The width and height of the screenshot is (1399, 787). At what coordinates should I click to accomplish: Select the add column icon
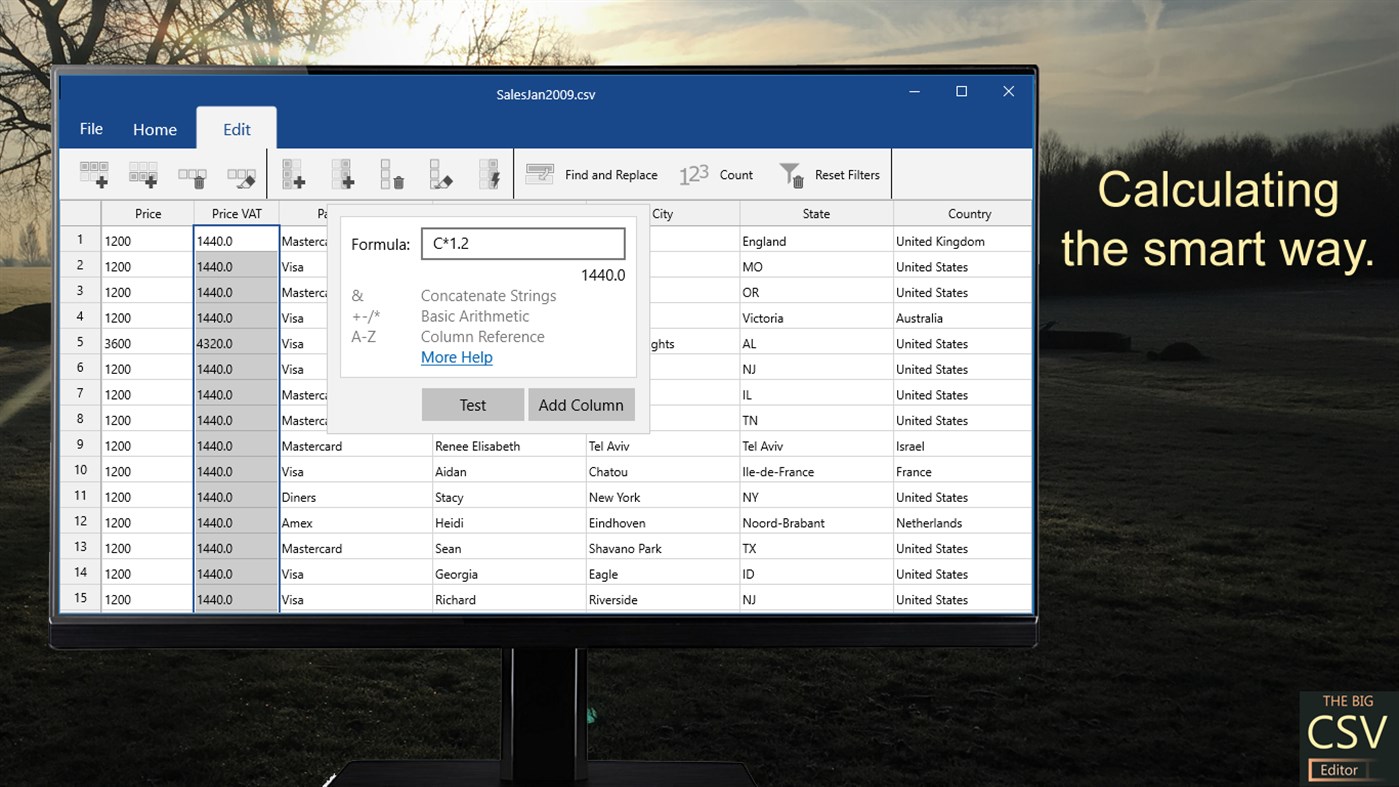pos(294,174)
